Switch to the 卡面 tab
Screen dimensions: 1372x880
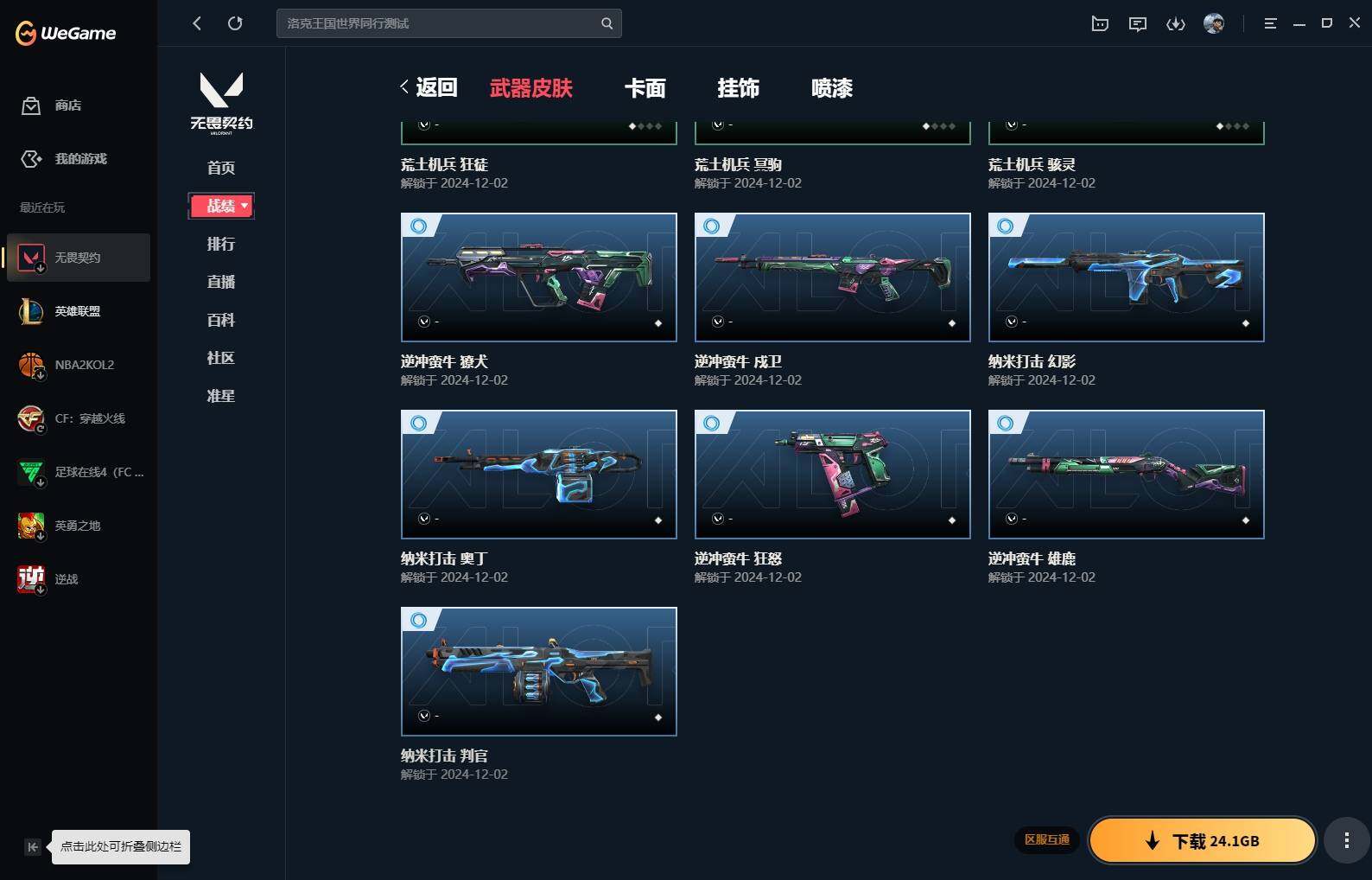(x=645, y=88)
